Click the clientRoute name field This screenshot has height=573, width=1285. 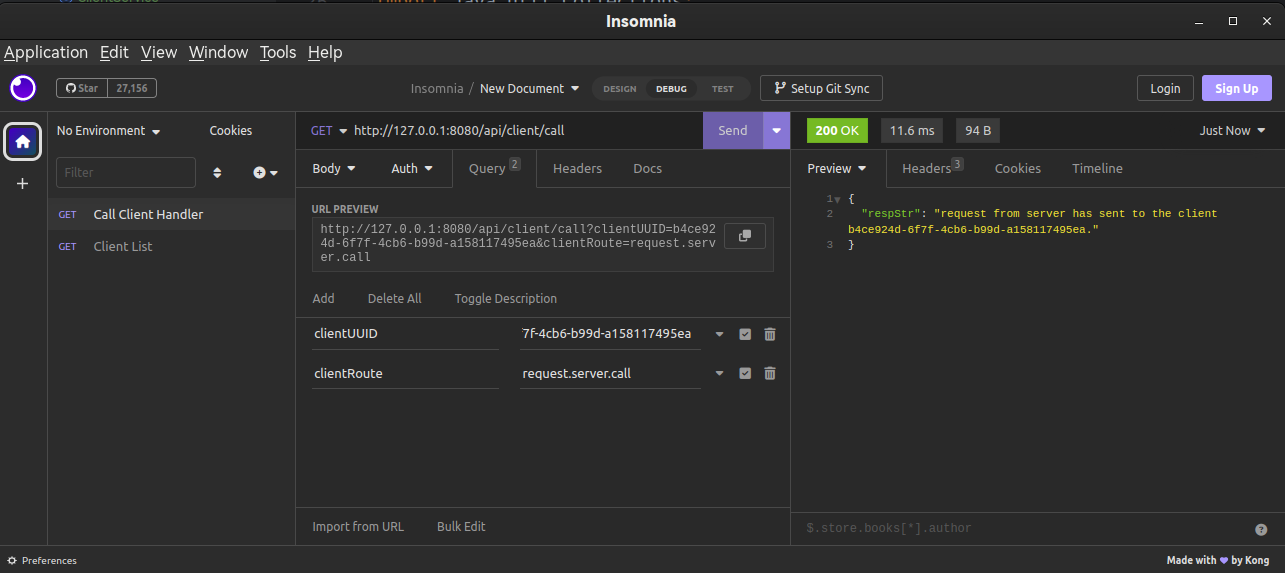point(405,373)
